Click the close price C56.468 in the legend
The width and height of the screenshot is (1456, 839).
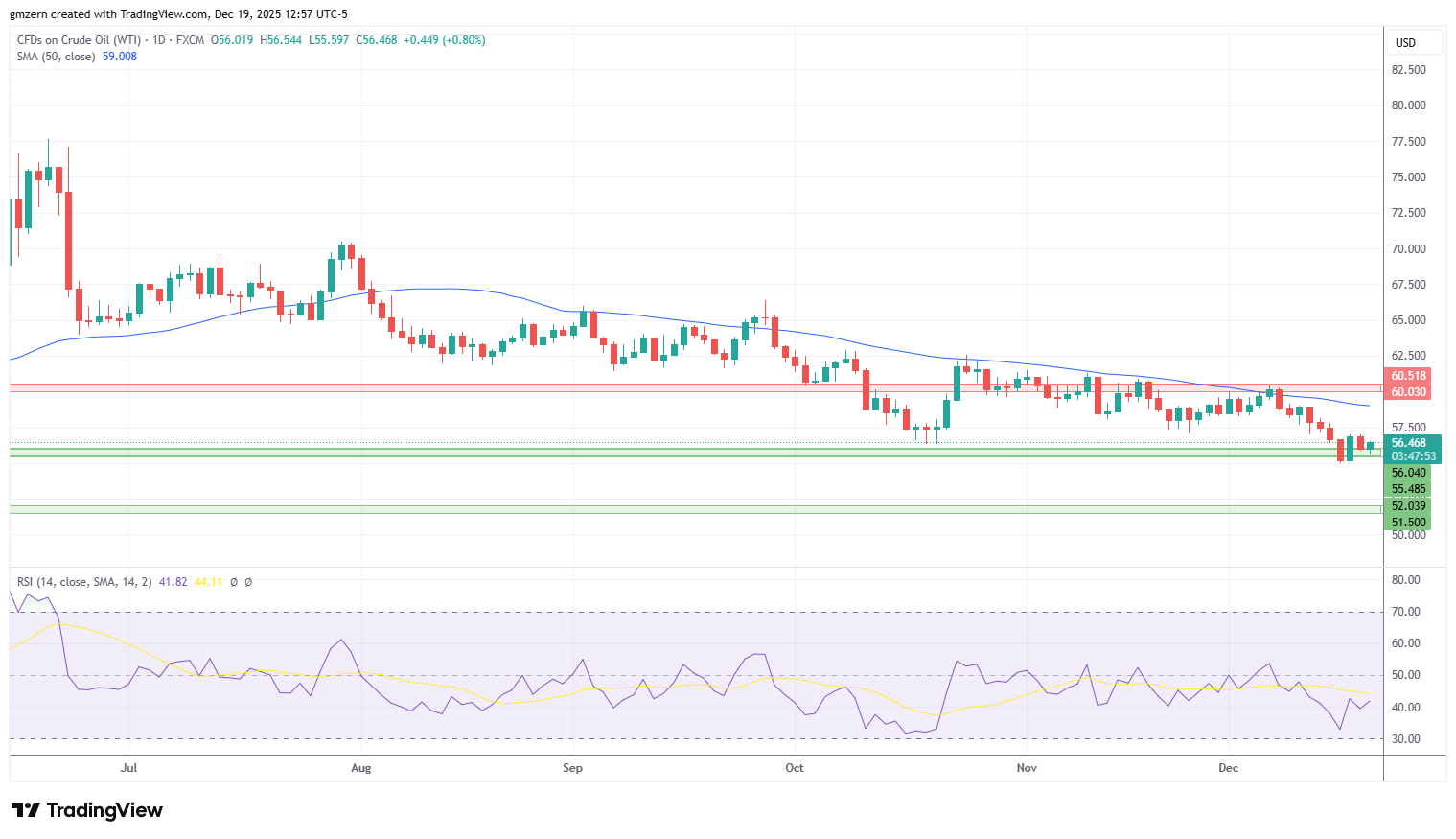[x=376, y=40]
